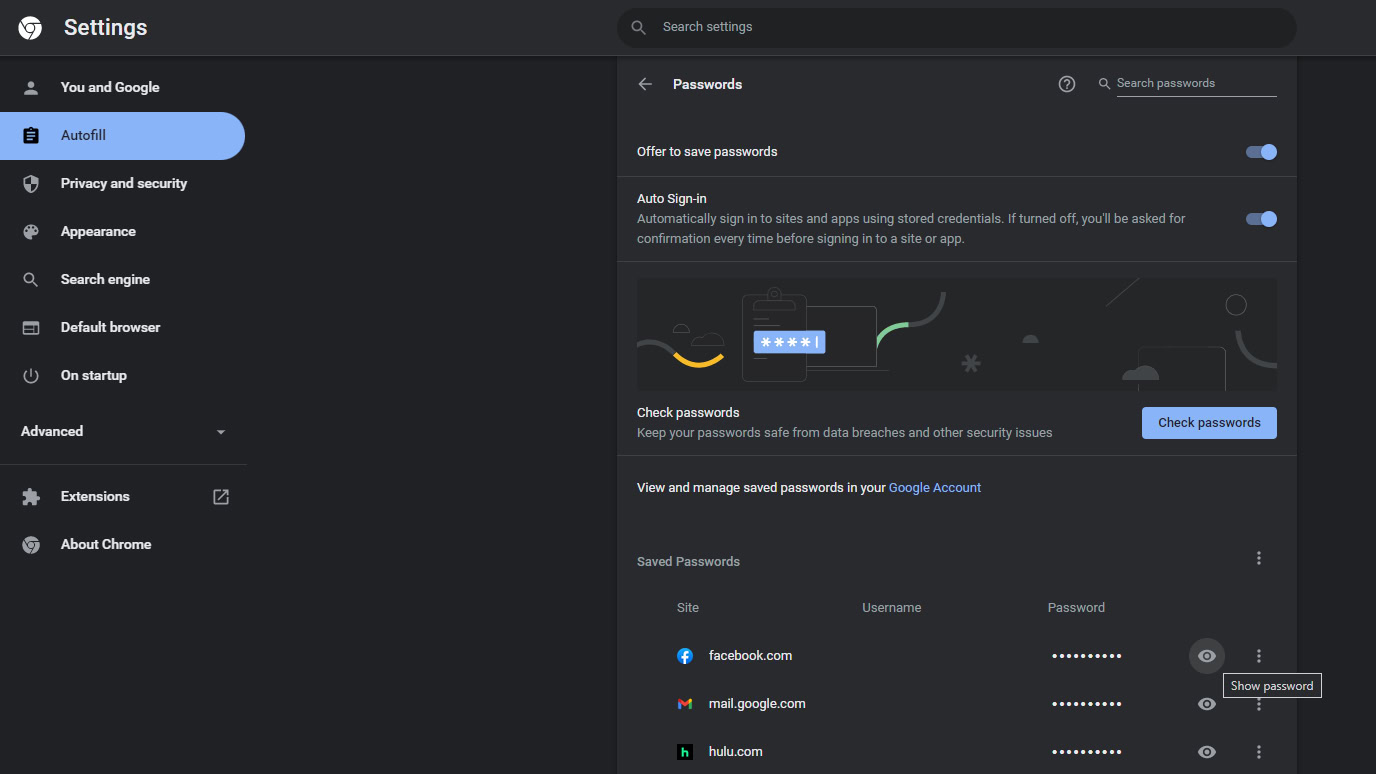The width and height of the screenshot is (1376, 774).
Task: Click the facebook.com site icon
Action: tap(685, 656)
